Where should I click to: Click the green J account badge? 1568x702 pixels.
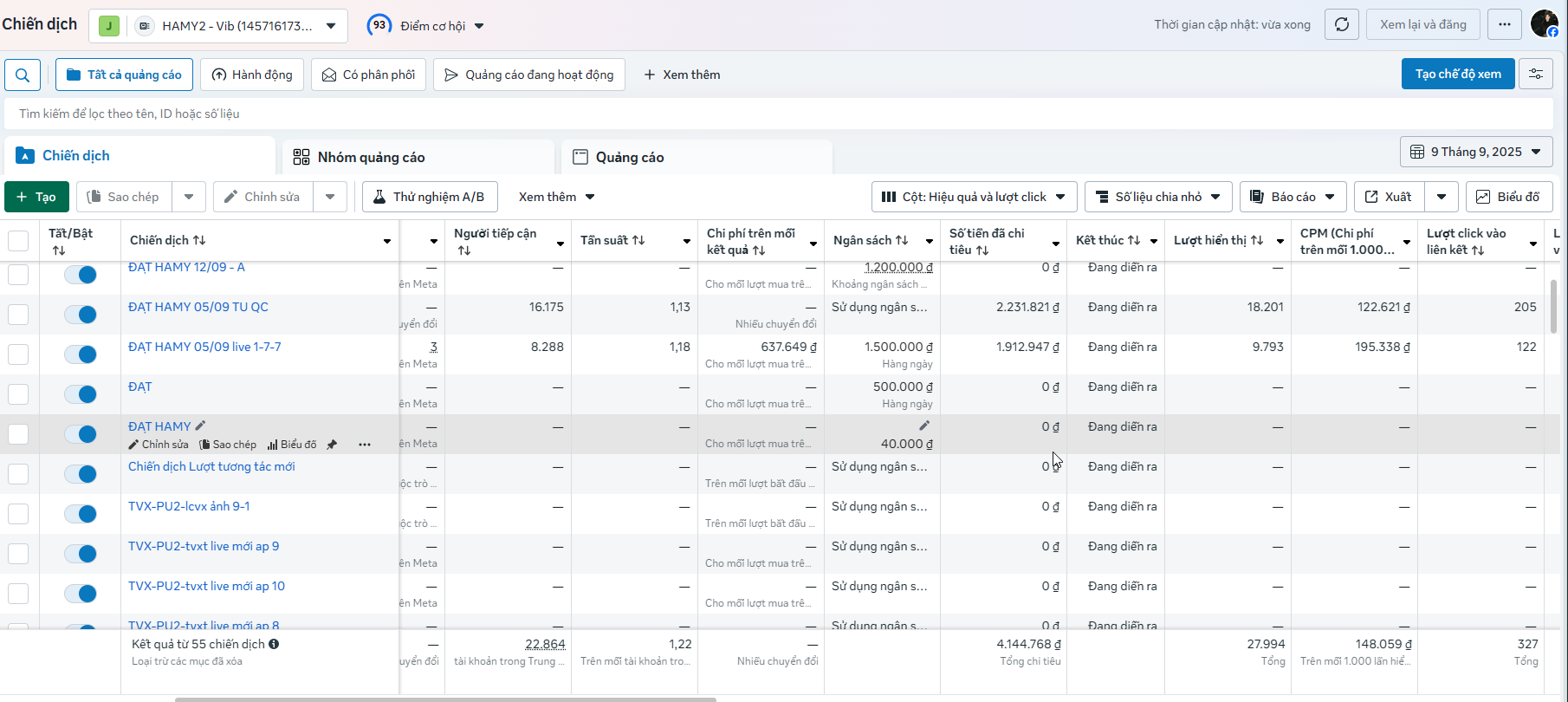pyautogui.click(x=108, y=26)
